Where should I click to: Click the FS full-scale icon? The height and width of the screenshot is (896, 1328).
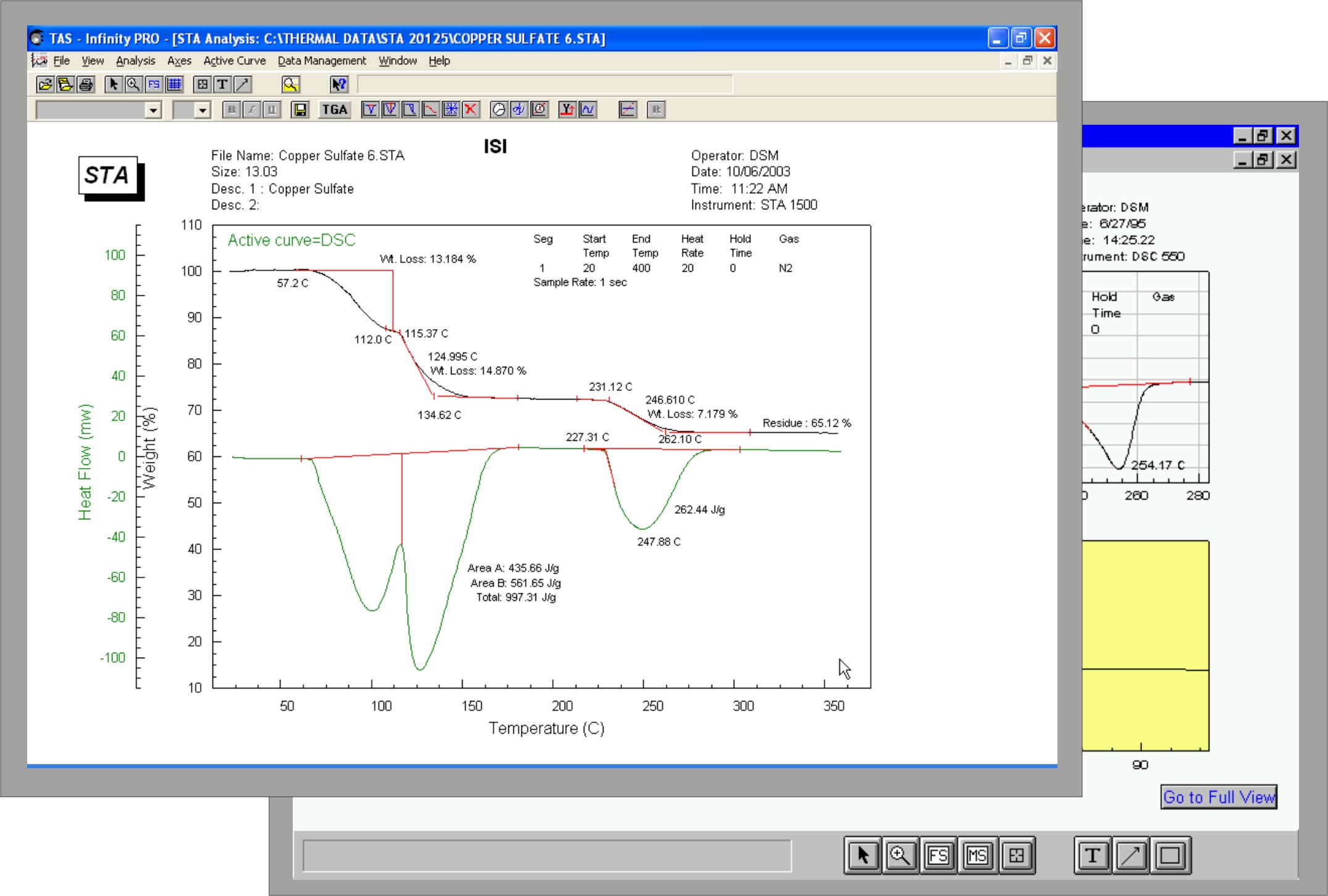tap(154, 84)
